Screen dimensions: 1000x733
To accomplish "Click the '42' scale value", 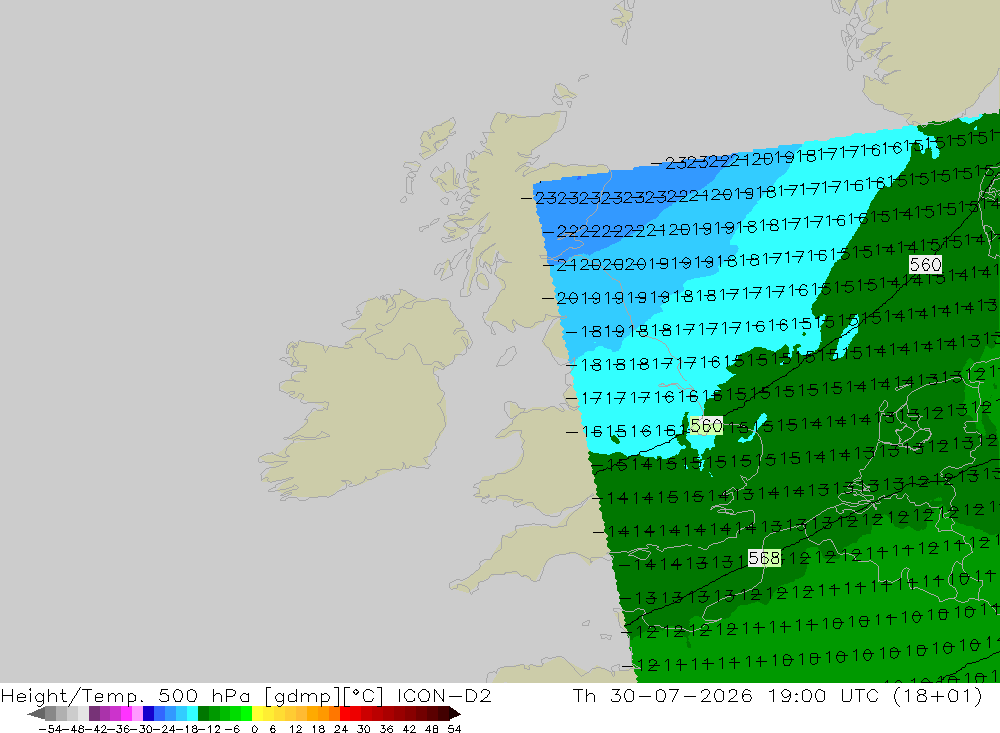I will pyautogui.click(x=409, y=729).
